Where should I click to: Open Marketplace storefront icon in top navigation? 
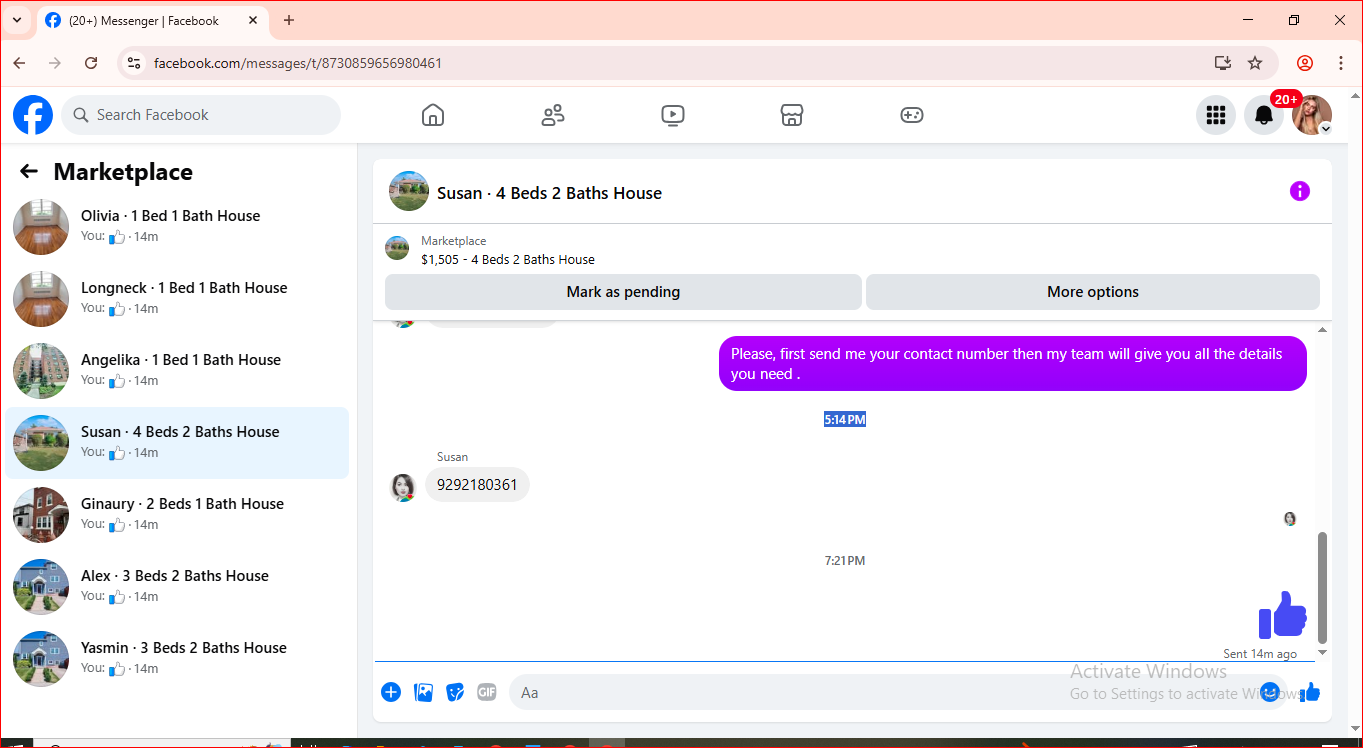792,115
